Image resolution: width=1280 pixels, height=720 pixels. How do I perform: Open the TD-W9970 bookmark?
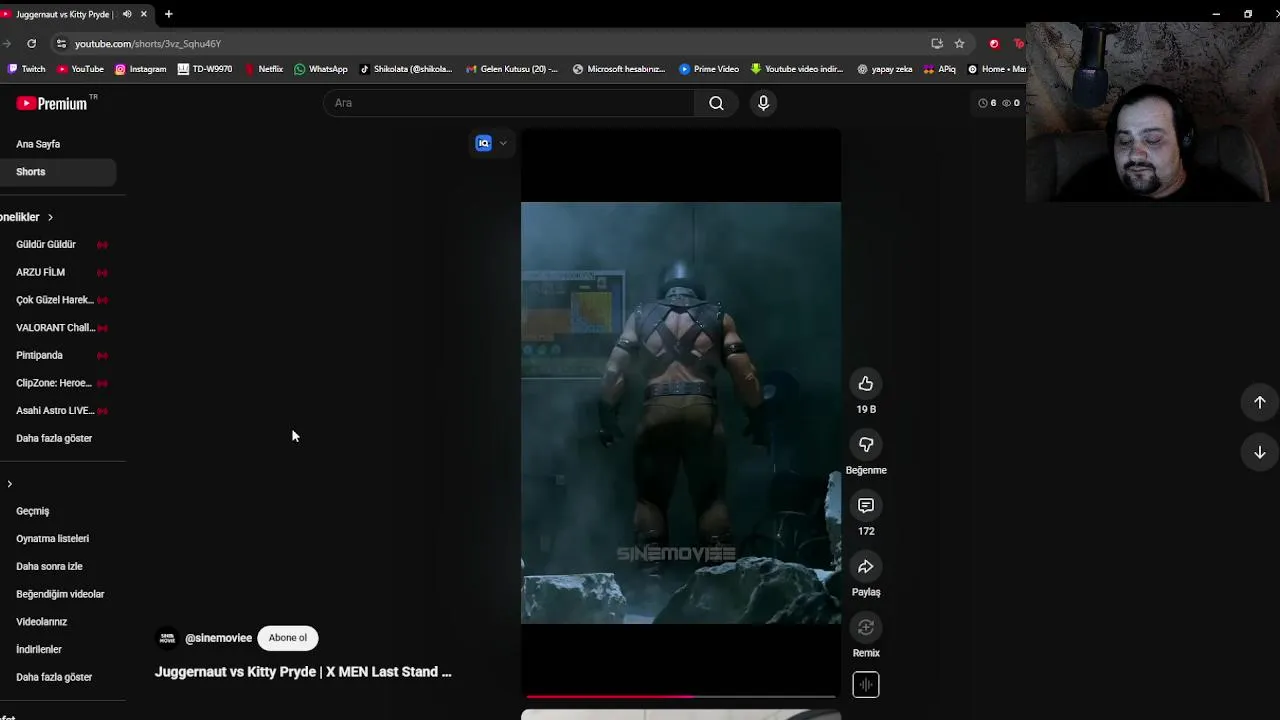205,69
